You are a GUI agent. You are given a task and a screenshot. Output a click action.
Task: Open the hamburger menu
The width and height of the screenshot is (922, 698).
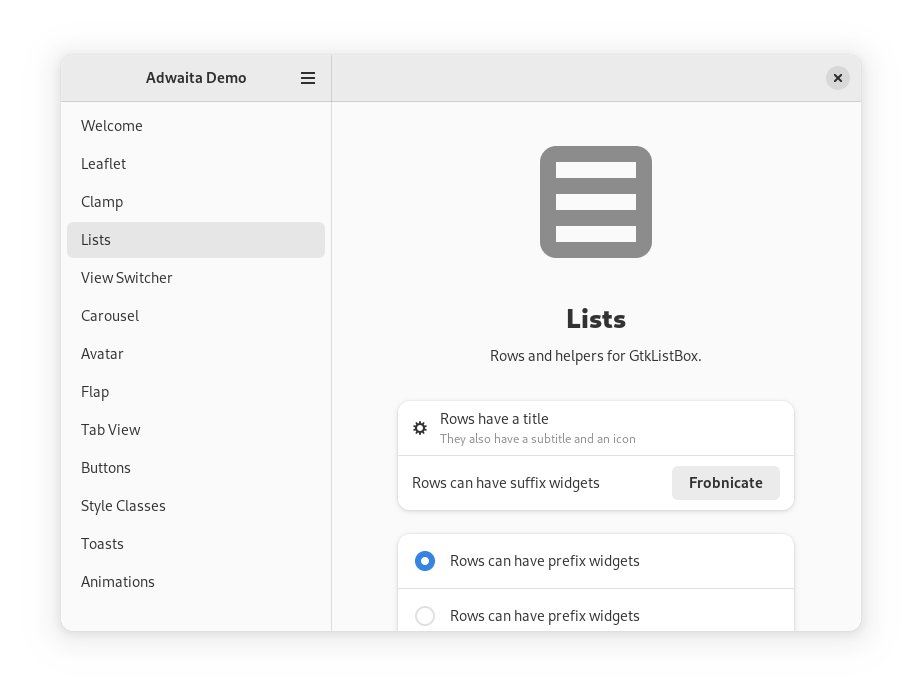[x=308, y=78]
